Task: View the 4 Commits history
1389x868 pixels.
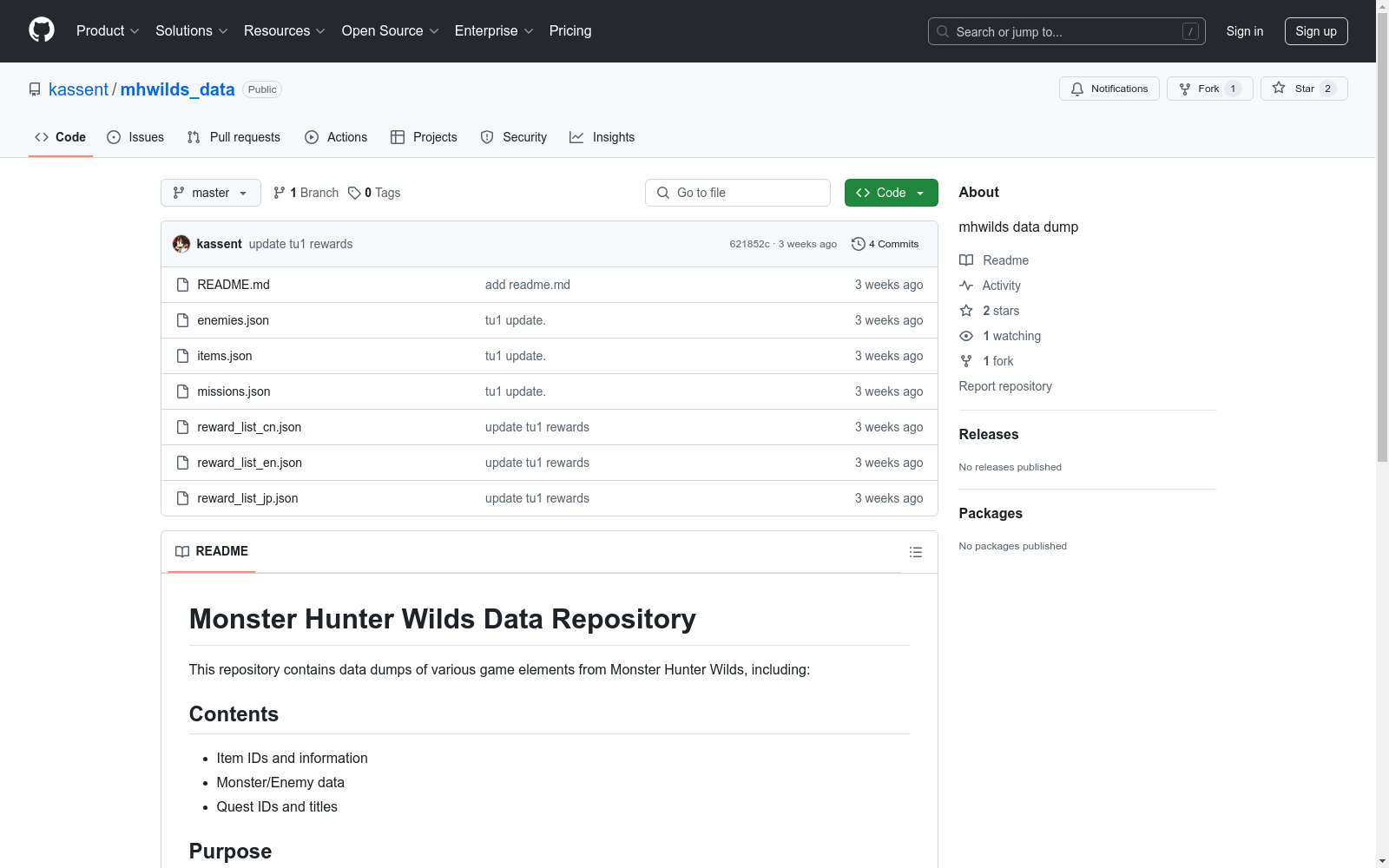Action: pos(885,244)
